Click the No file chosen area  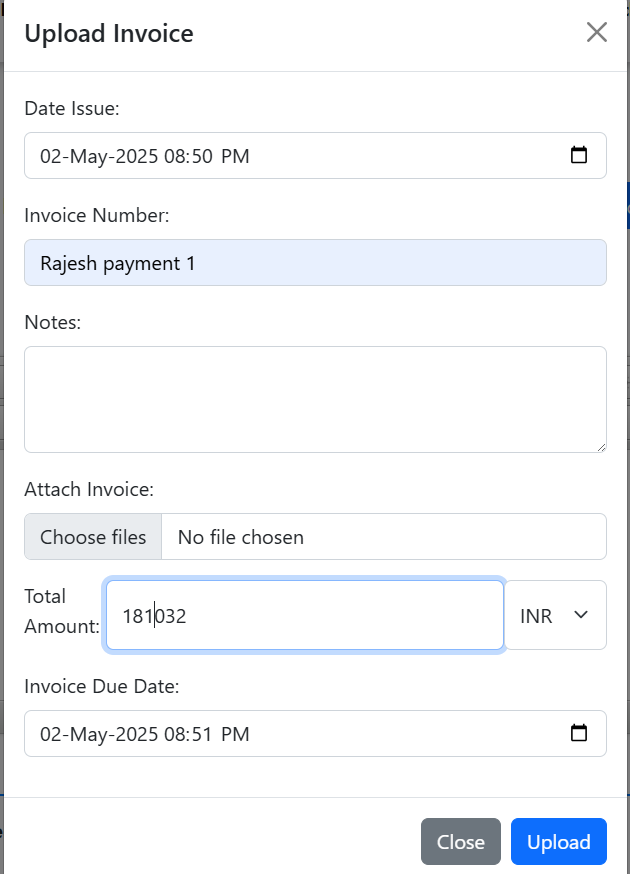point(384,537)
